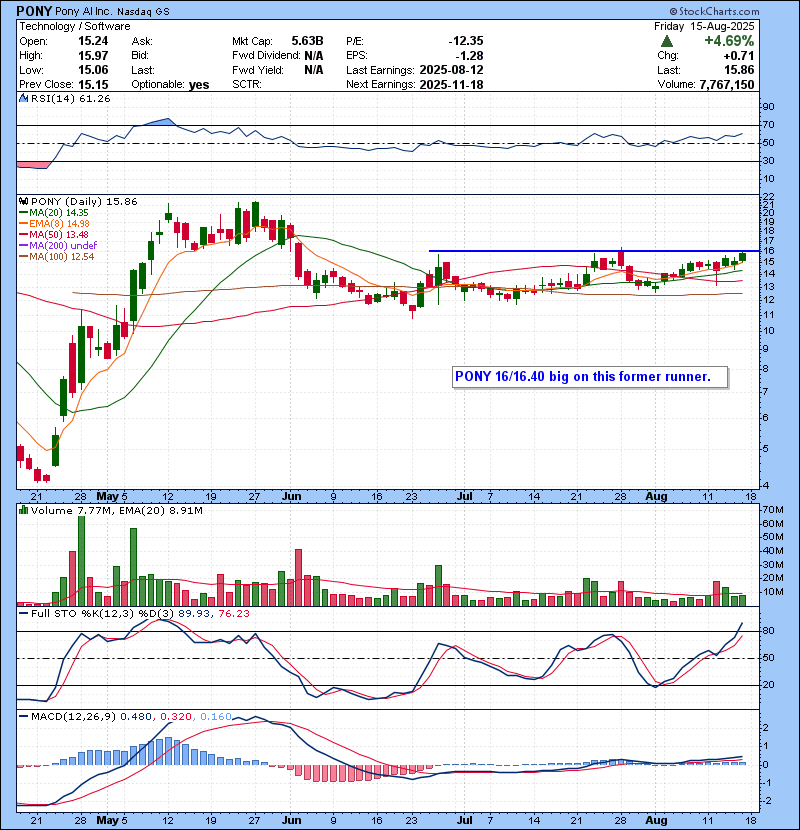This screenshot has width=800, height=830.
Task: Click the Fwd Yield N/A value
Action: coord(313,70)
